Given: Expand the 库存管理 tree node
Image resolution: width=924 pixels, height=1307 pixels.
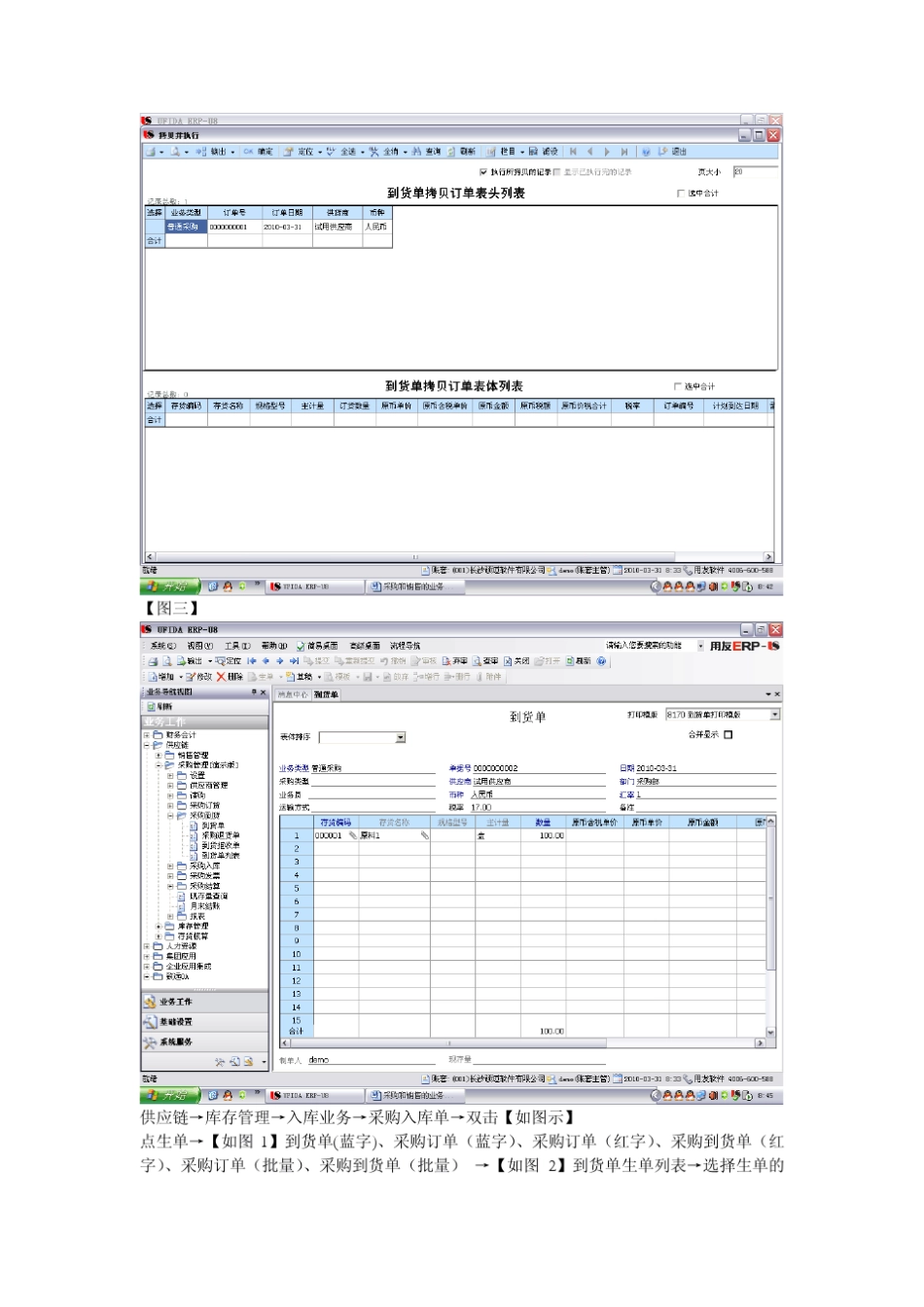Looking at the screenshot, I should click(x=159, y=927).
